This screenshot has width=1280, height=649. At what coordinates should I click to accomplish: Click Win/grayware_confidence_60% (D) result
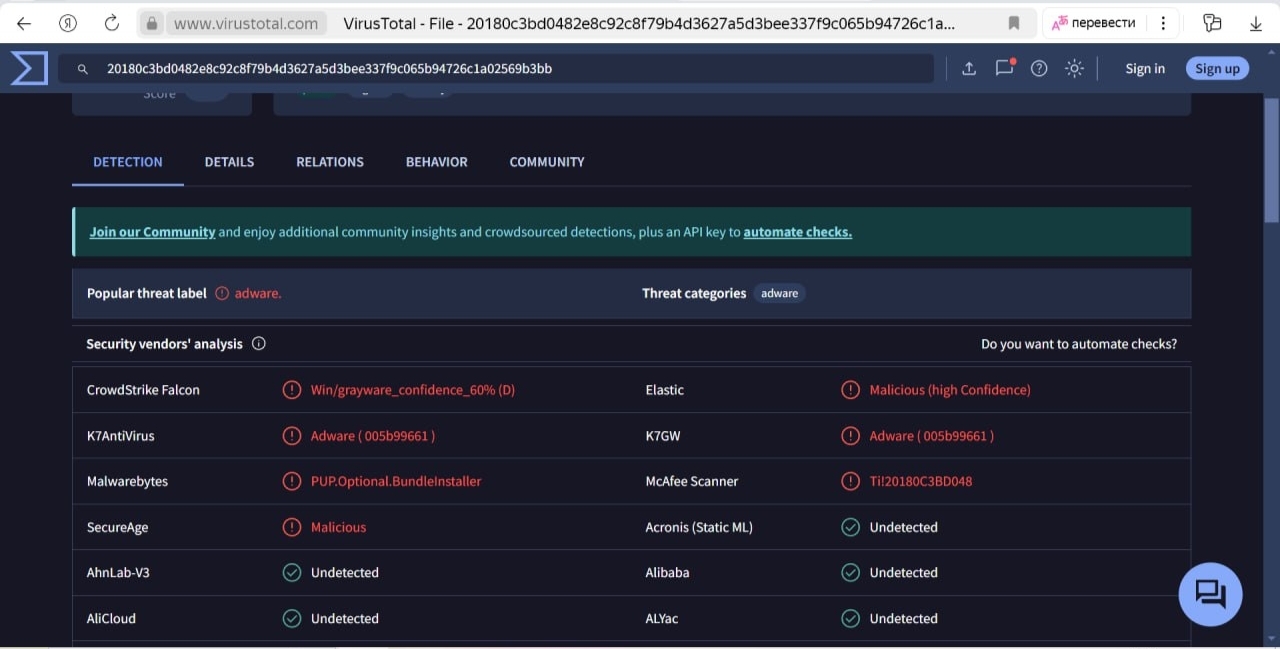click(x=413, y=390)
